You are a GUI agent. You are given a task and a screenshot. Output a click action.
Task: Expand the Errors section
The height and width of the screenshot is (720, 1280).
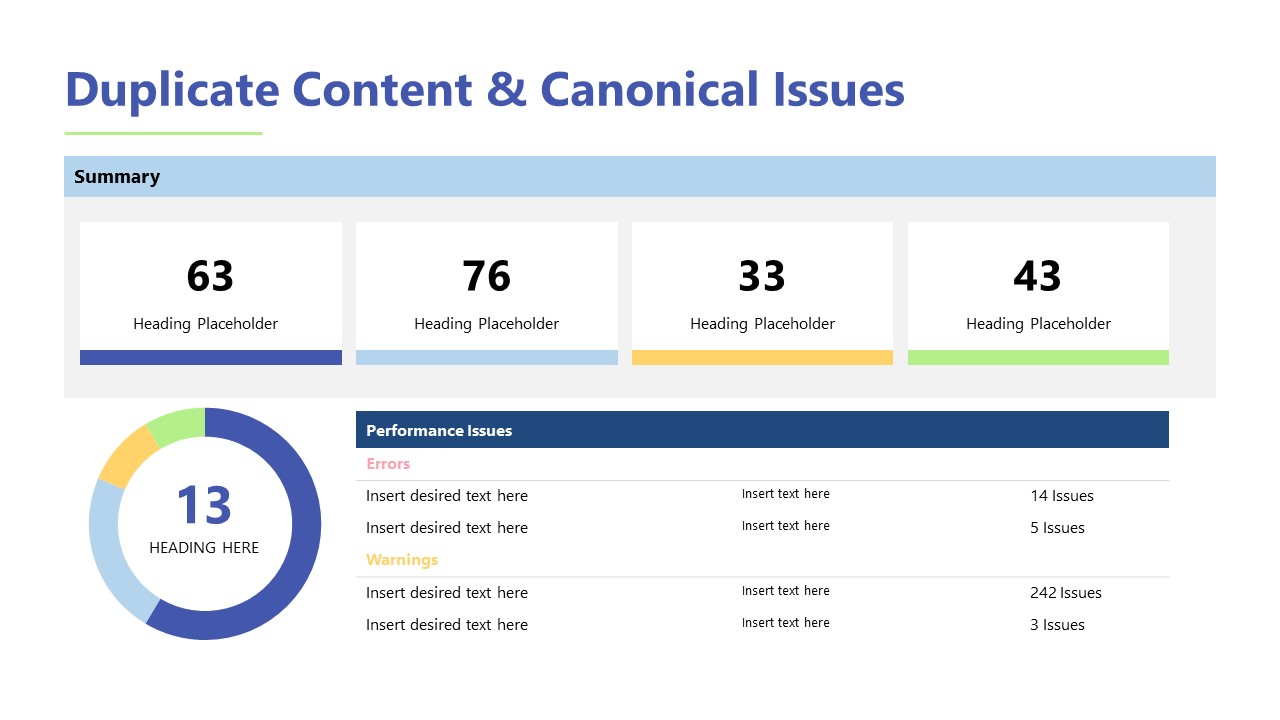tap(388, 463)
